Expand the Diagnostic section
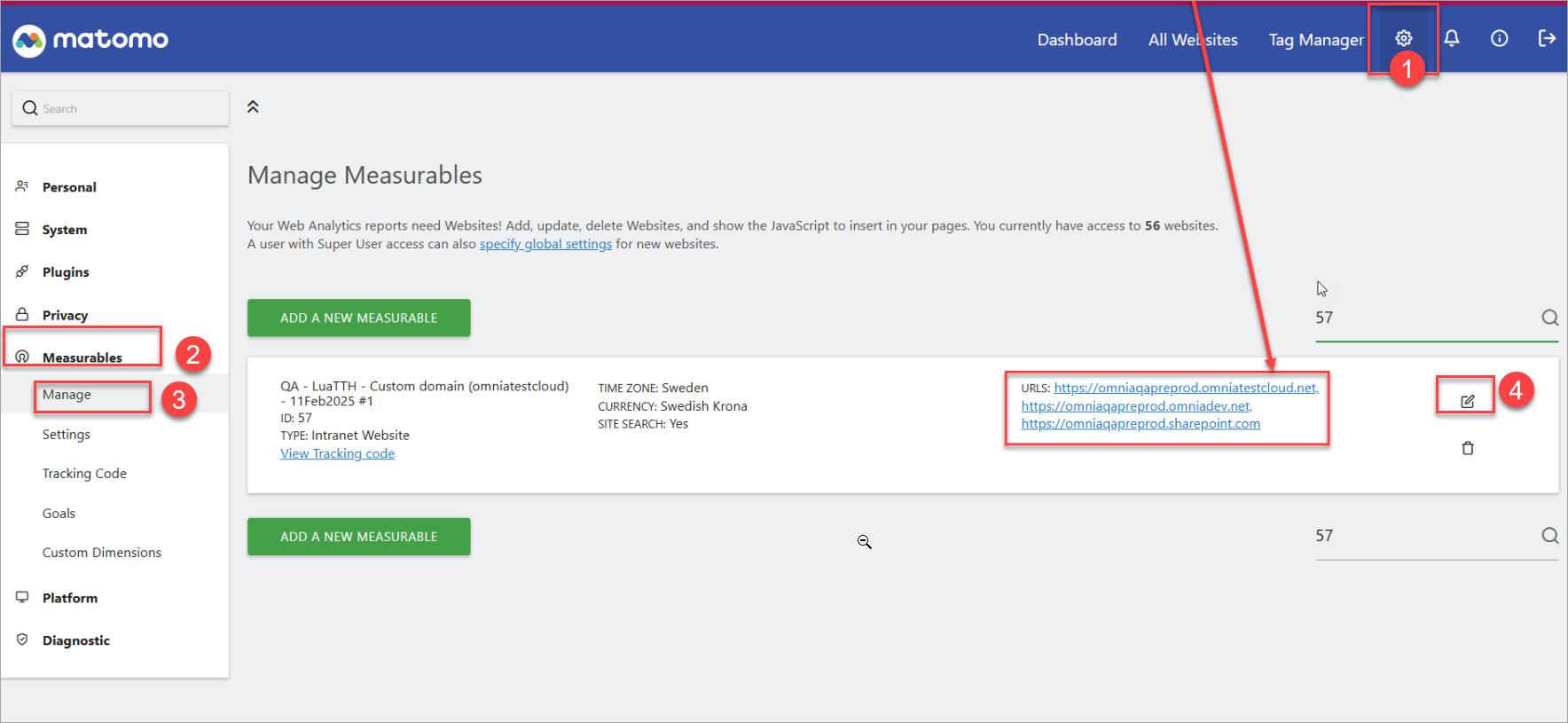The width and height of the screenshot is (1568, 723). point(76,640)
